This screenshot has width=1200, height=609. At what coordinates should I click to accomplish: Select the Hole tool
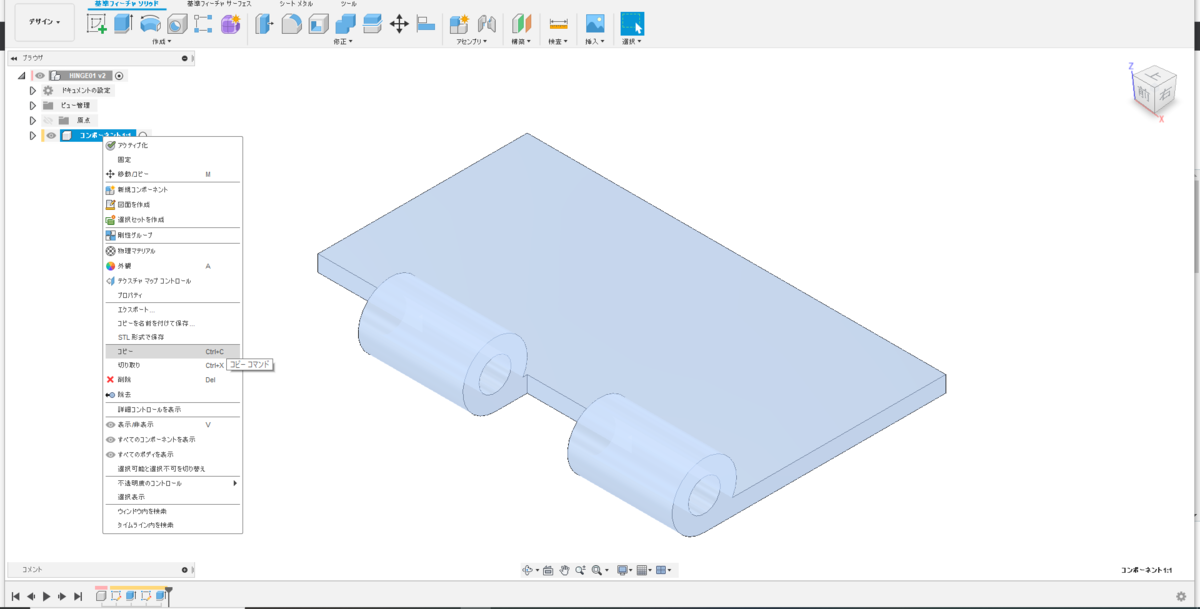[177, 23]
